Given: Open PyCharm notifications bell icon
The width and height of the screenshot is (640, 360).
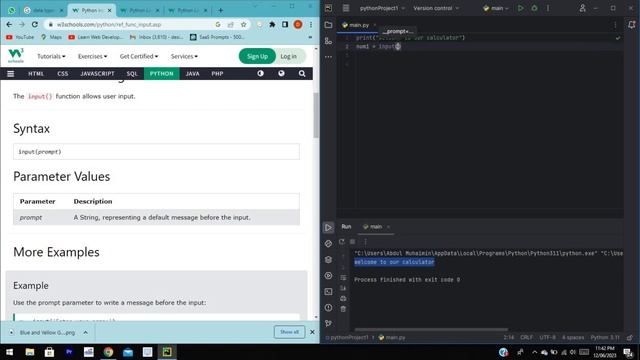Looking at the screenshot, I should [x=631, y=25].
